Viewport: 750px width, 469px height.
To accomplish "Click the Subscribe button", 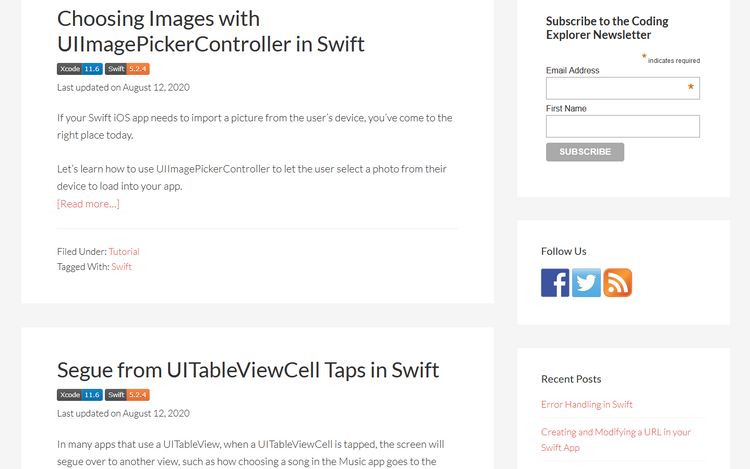I will 585,152.
